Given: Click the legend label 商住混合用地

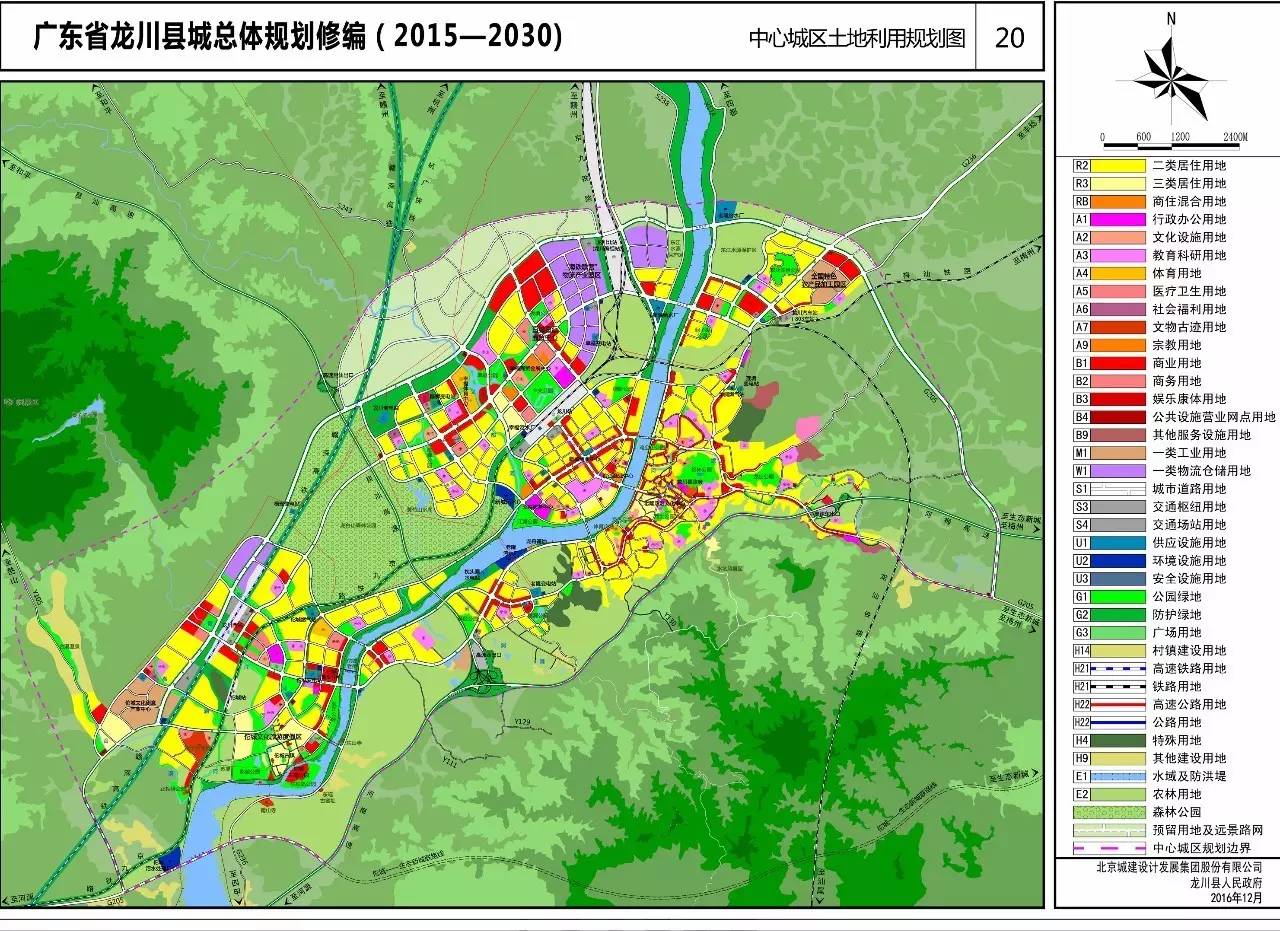Looking at the screenshot, I should (1189, 202).
